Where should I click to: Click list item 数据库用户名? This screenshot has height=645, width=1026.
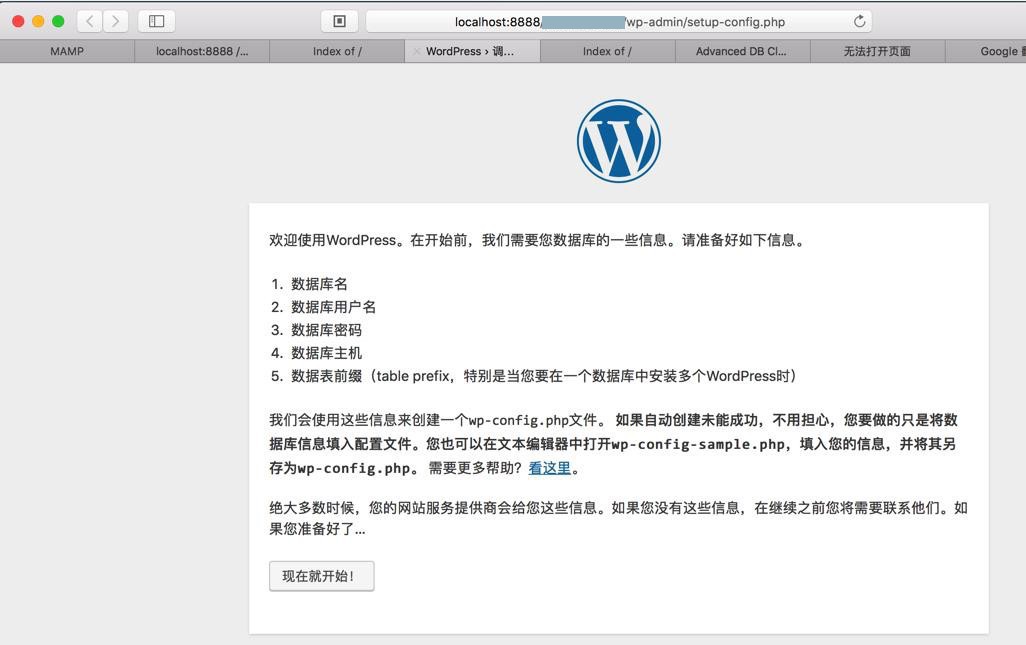(334, 307)
